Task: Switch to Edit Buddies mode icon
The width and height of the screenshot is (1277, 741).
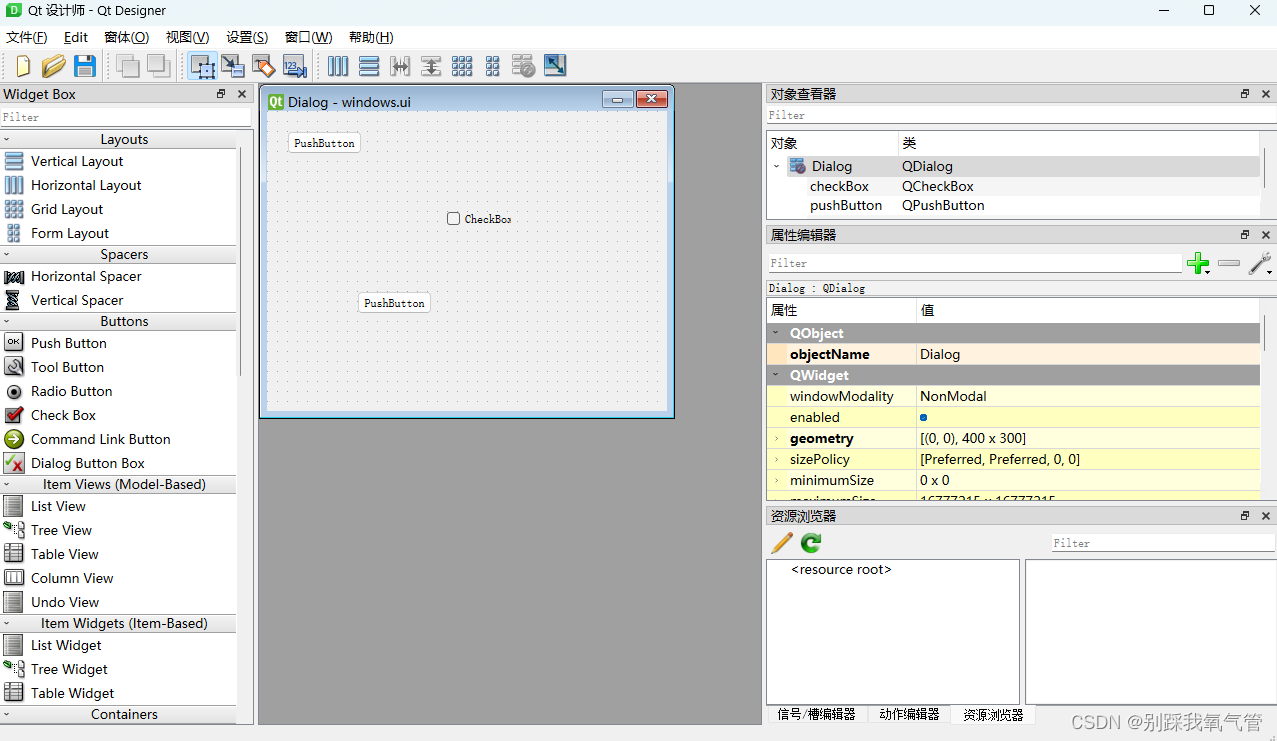Action: 263,66
